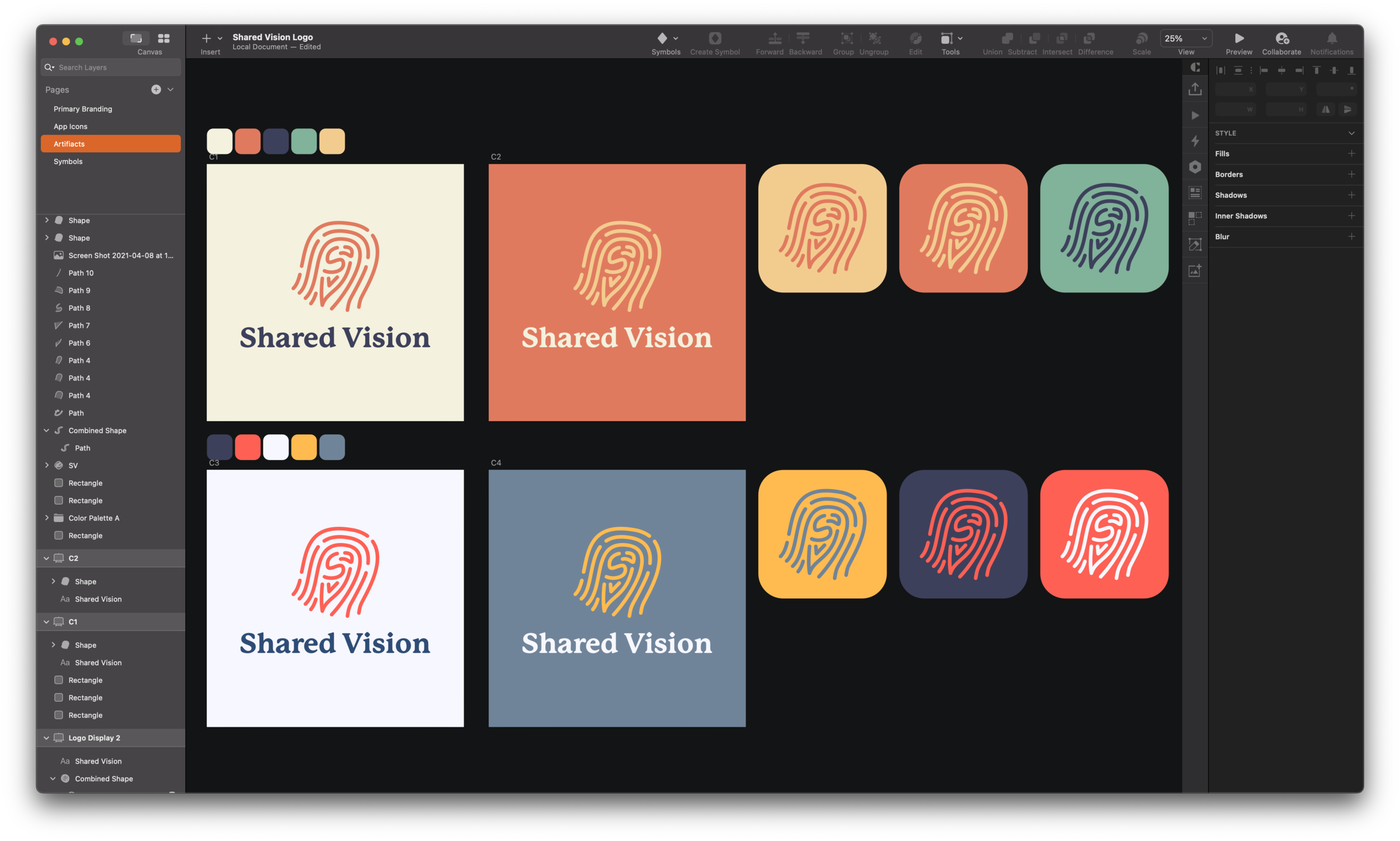This screenshot has height=841, width=1400.
Task: Move layer Forward in toolbar
Action: pos(774,39)
